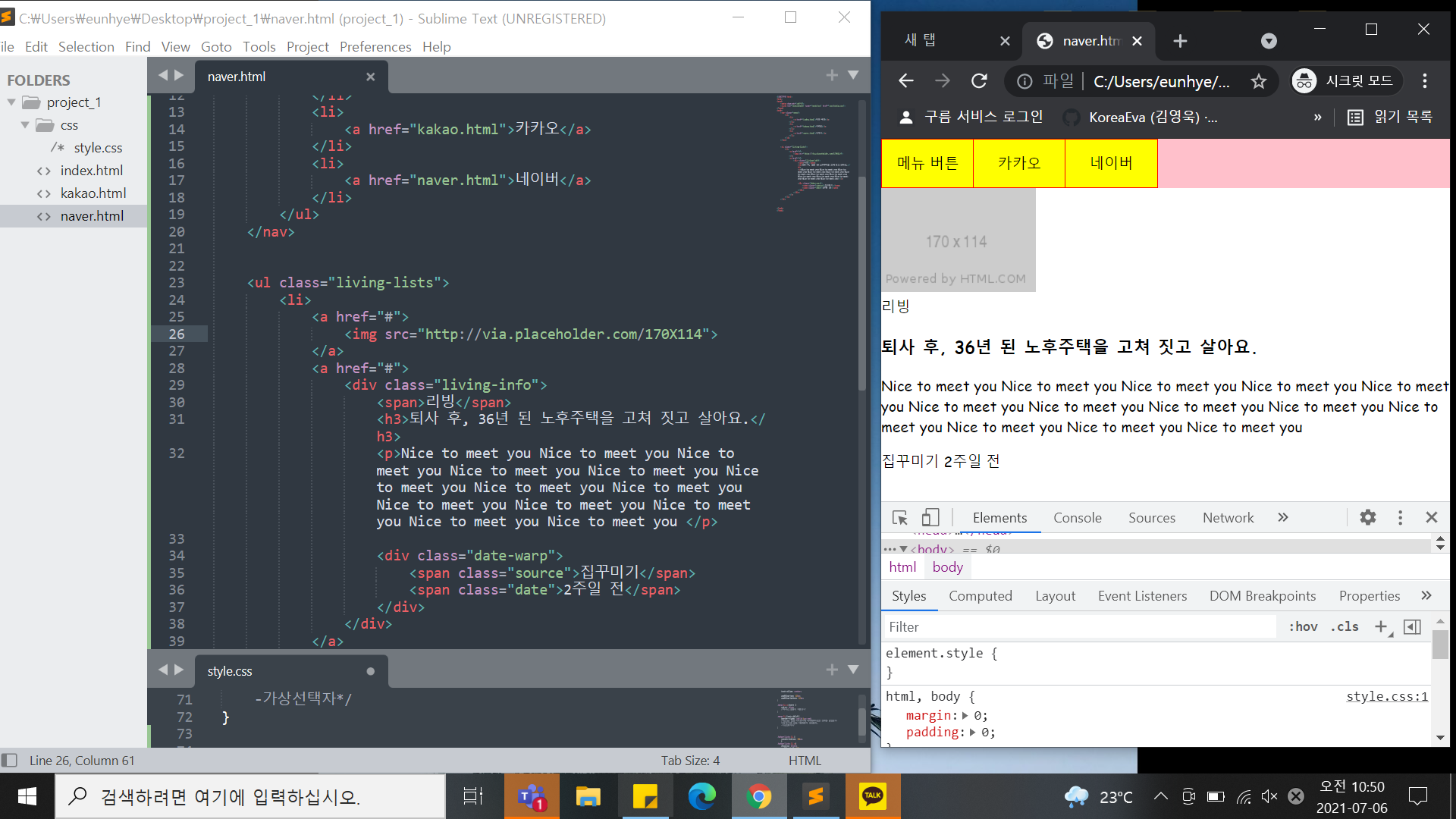This screenshot has width=1456, height=819.
Task: Open kakao.html from the sidebar
Action: pos(93,193)
